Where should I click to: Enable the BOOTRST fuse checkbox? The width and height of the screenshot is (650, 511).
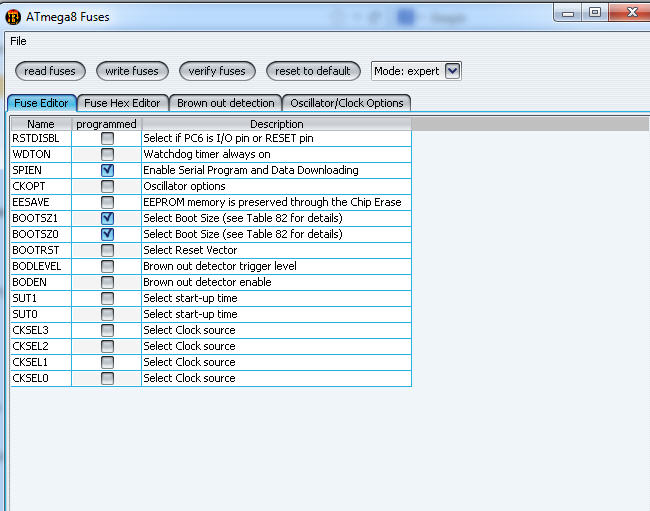pyautogui.click(x=107, y=250)
